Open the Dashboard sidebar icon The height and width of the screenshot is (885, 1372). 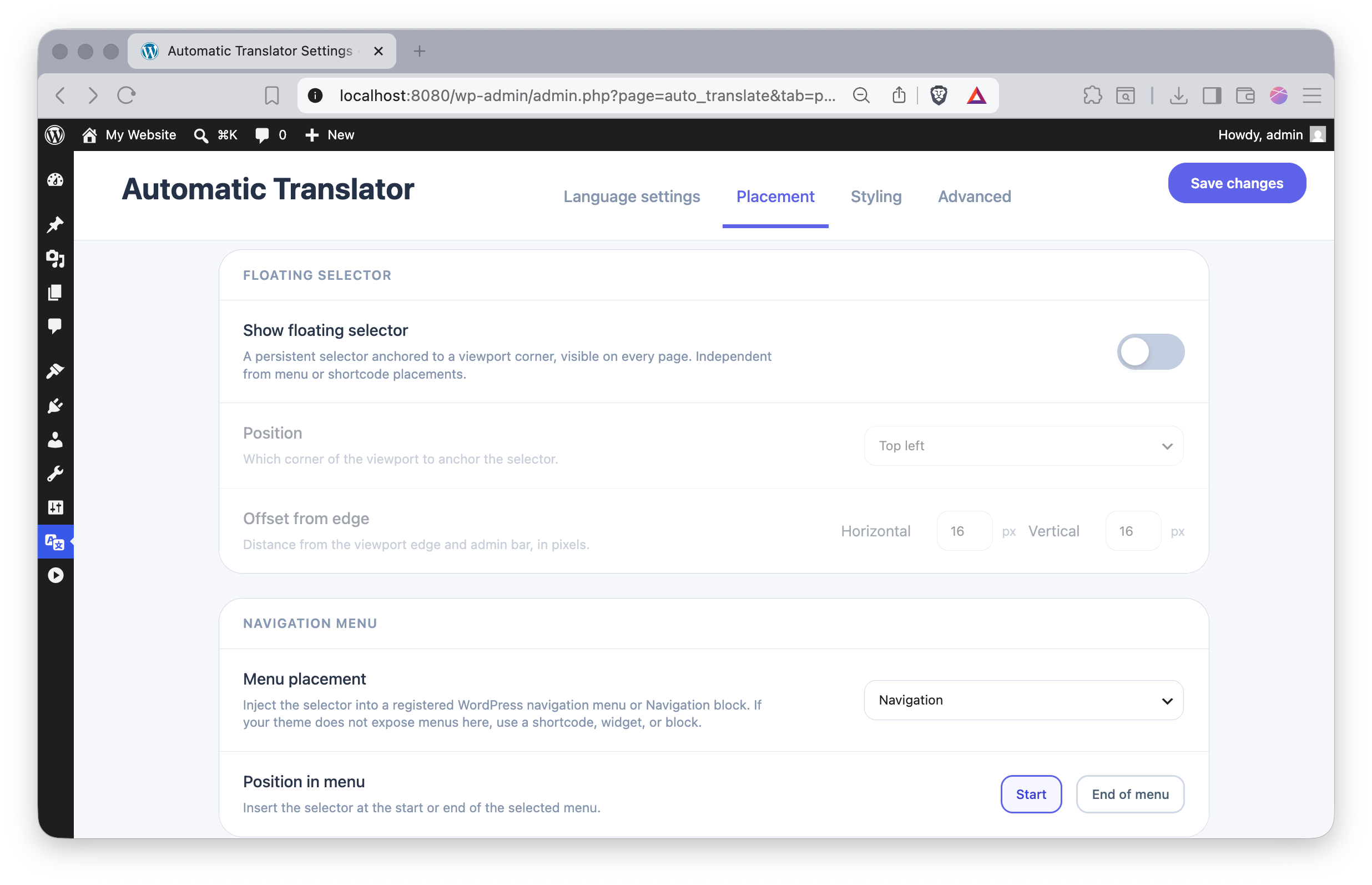(55, 180)
